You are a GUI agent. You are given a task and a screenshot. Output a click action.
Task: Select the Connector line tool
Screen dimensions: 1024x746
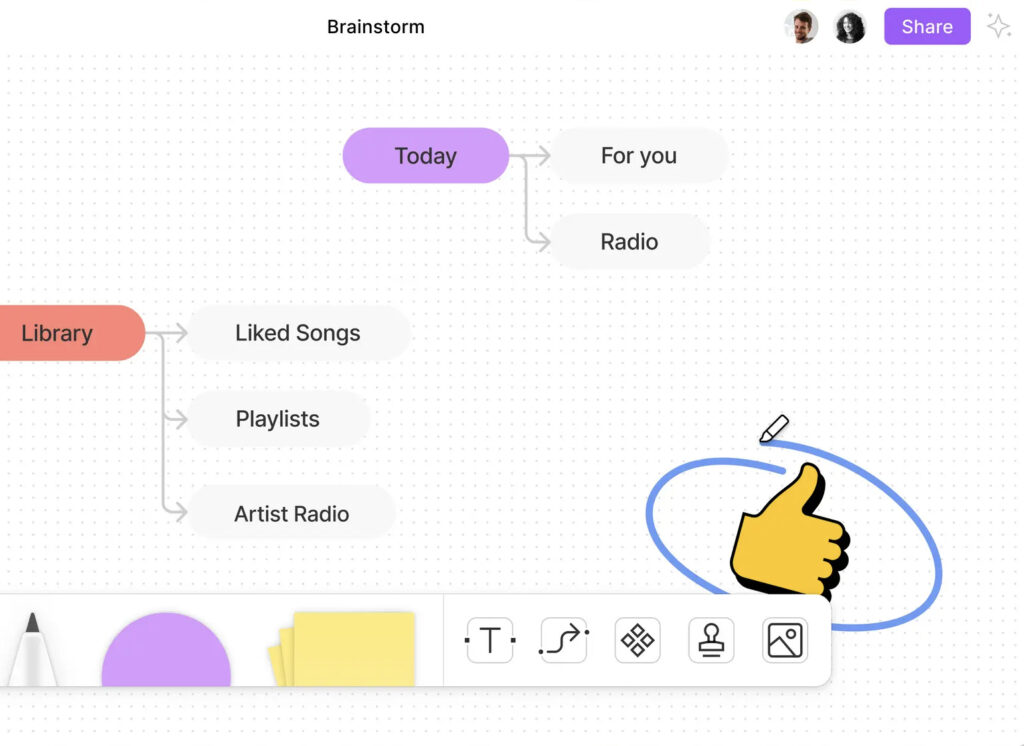[x=564, y=640]
